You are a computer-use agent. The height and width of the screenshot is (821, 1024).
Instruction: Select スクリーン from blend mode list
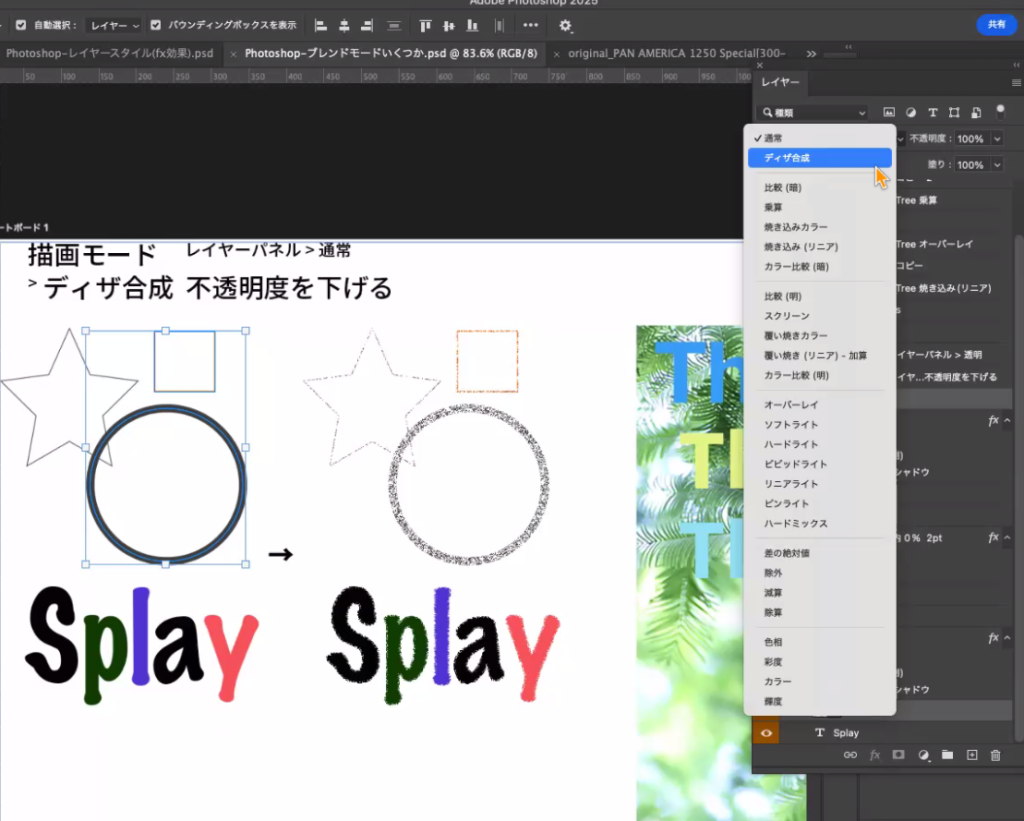[787, 316]
